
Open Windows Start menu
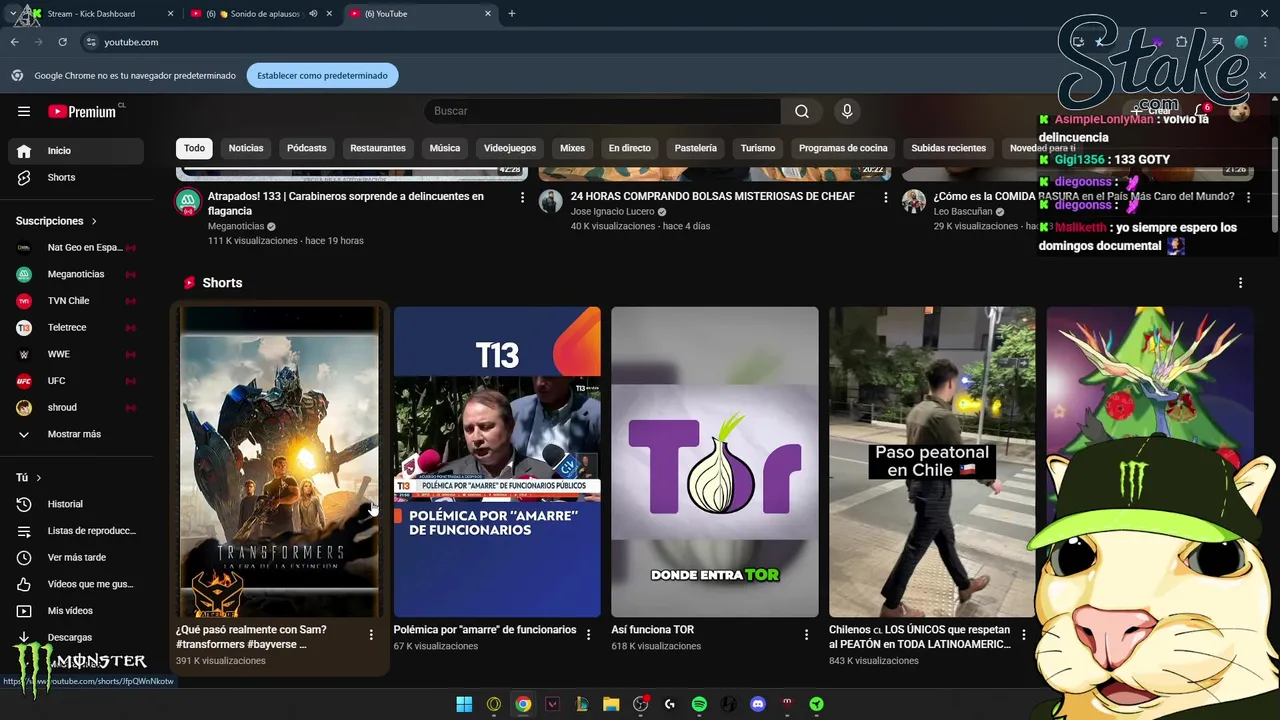click(x=464, y=704)
